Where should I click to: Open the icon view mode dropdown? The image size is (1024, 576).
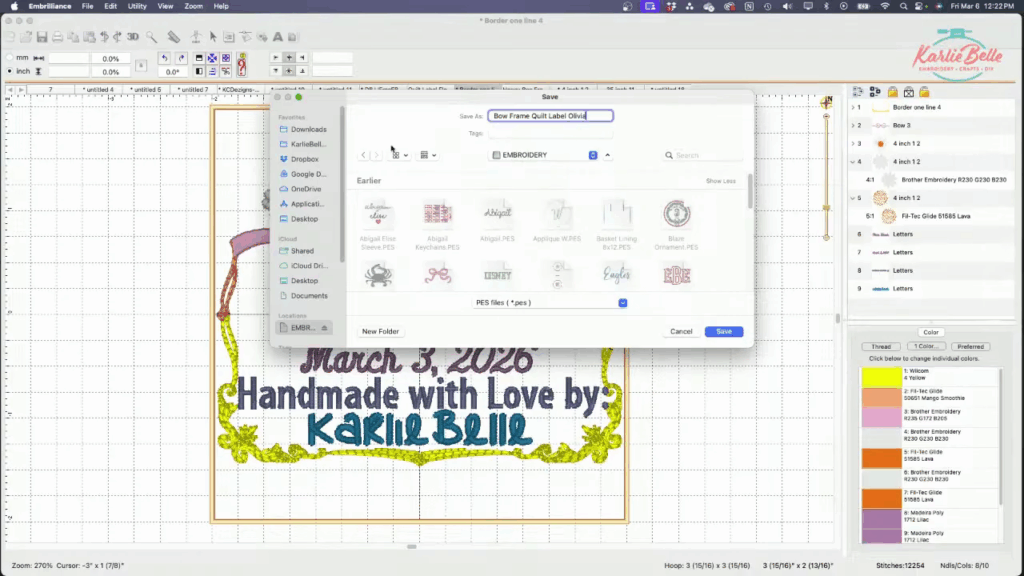400,155
